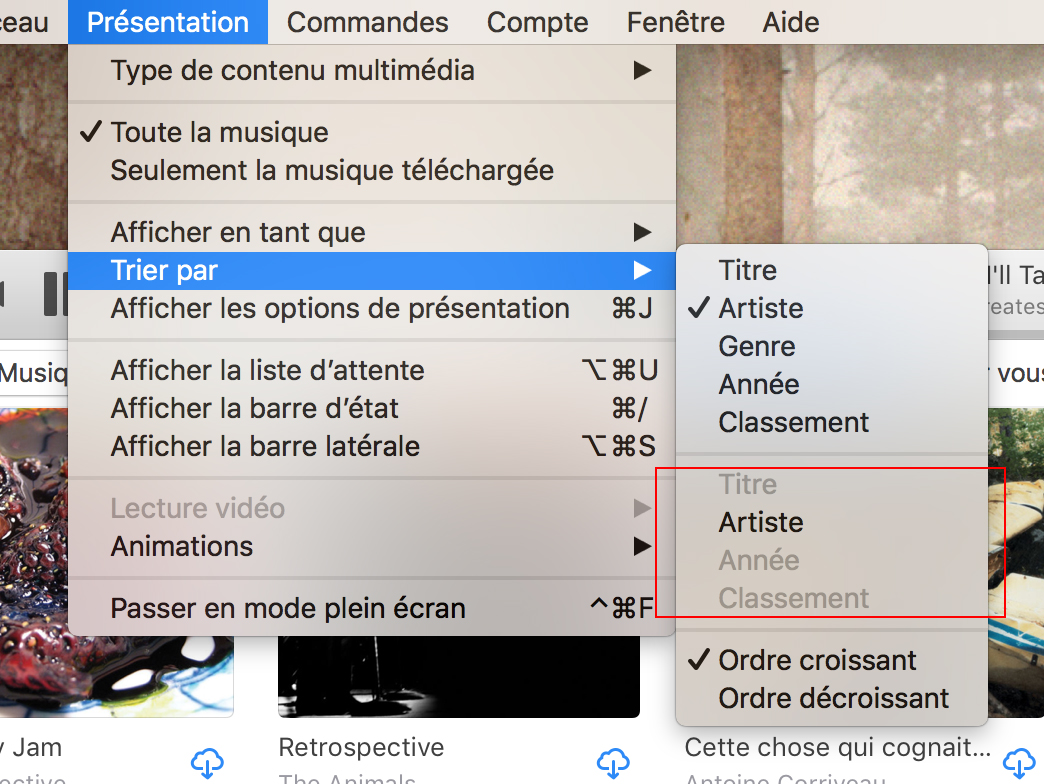This screenshot has height=784, width=1044.
Task: Open the Aide menu
Action: pos(790,22)
